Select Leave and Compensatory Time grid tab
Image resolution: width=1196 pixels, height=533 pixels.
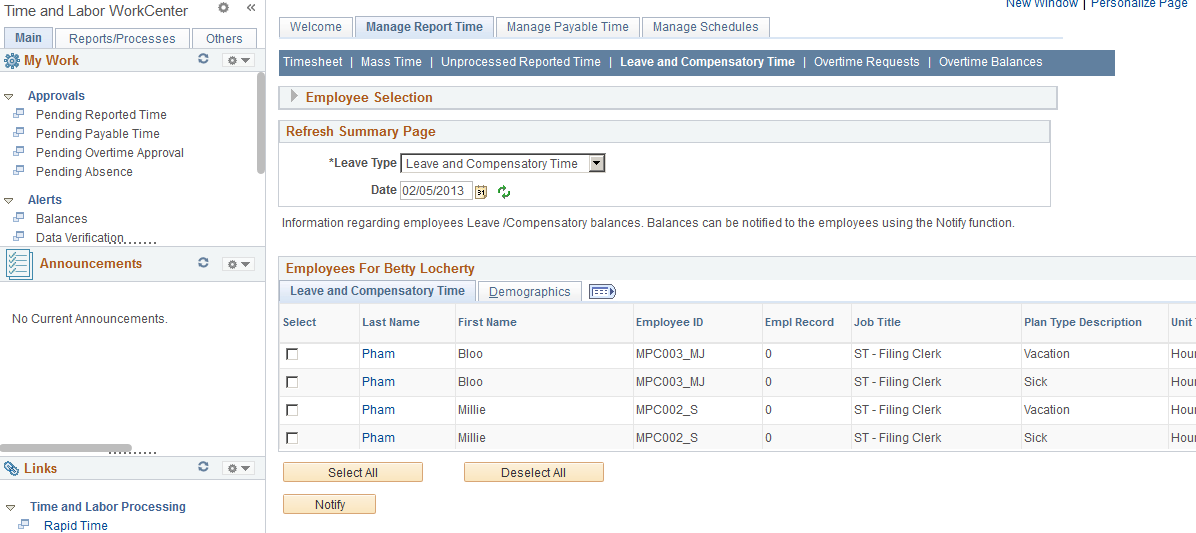[x=378, y=291]
